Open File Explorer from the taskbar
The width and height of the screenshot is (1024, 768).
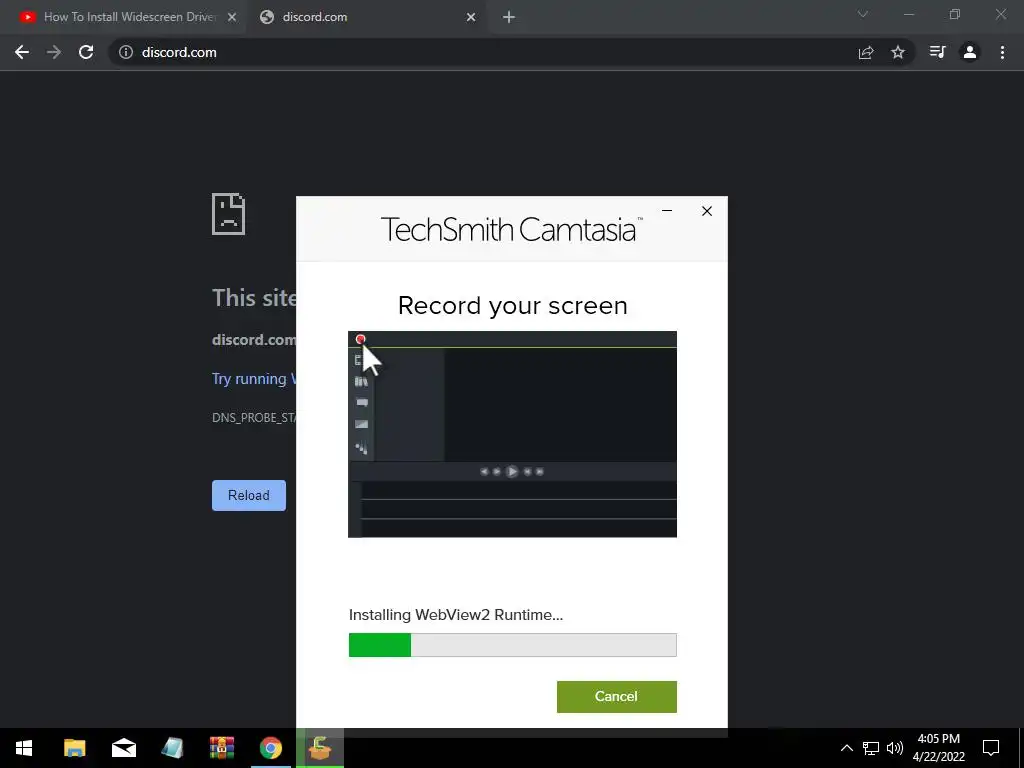pos(74,748)
